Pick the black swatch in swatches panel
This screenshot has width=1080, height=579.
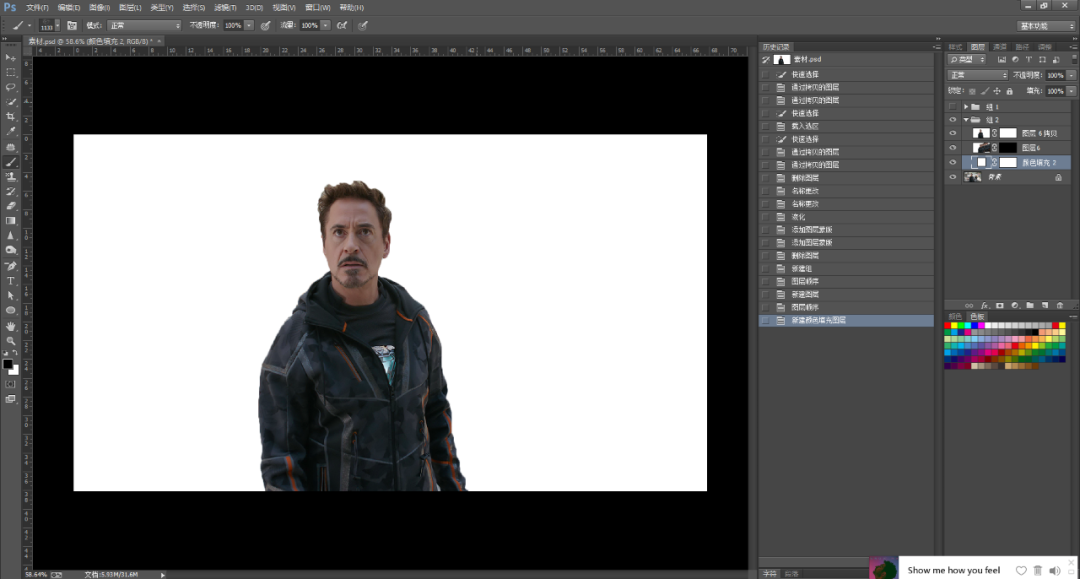click(x=1035, y=333)
